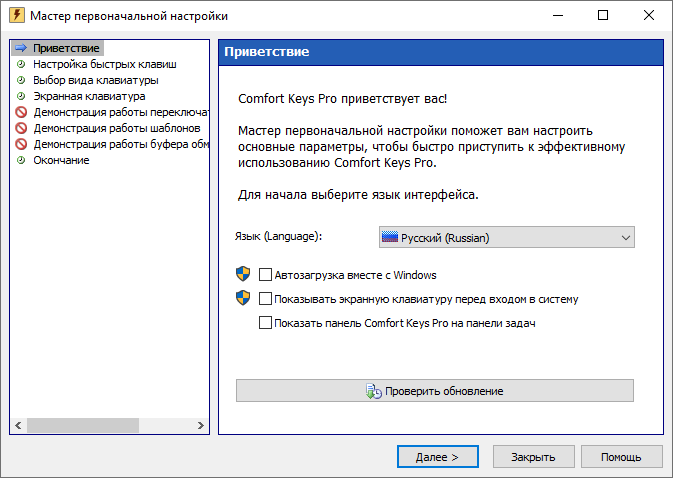
Task: Click the text 'Для начала выберите язык интерфейса.'
Action: pos(358,195)
